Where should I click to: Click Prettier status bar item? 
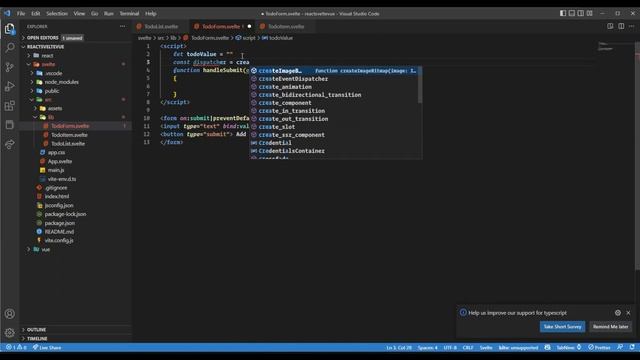pyautogui.click(x=599, y=347)
